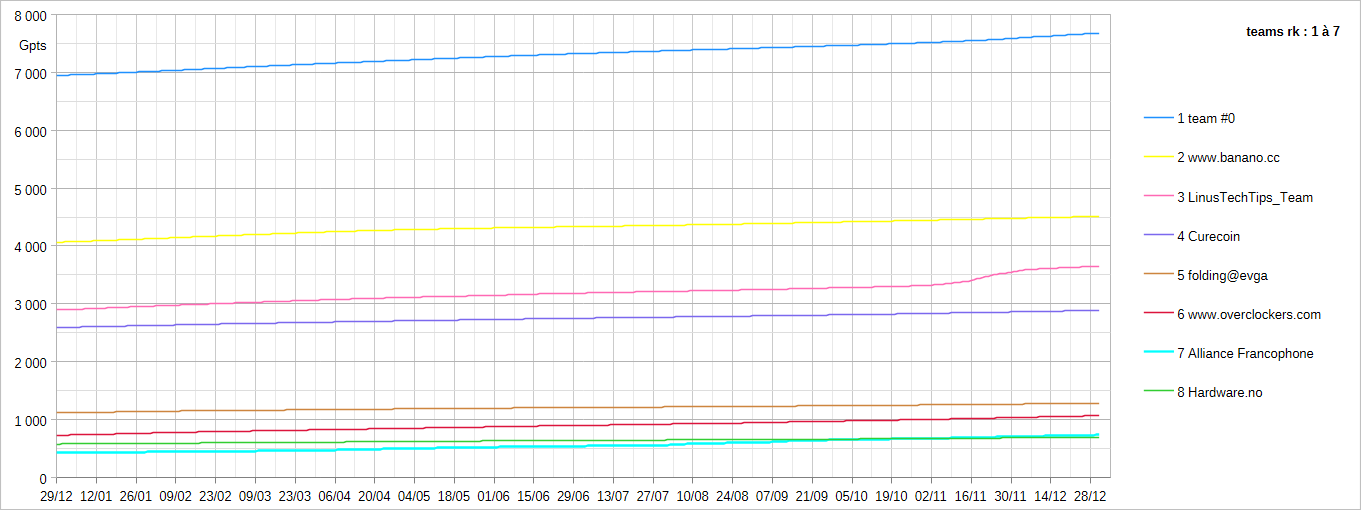Click the 5 000 value on the y-axis
This screenshot has height=510, width=1361.
[31, 189]
